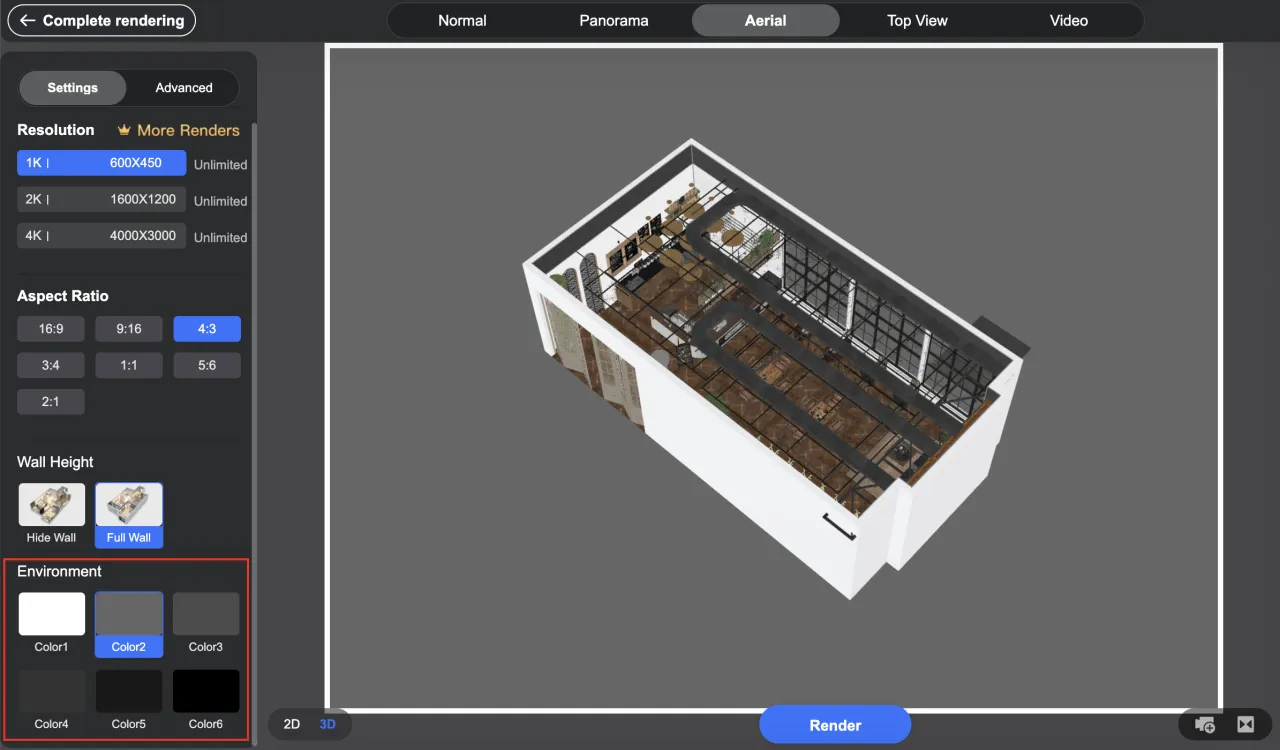Select the Hide Wall thumbnail

(52, 506)
